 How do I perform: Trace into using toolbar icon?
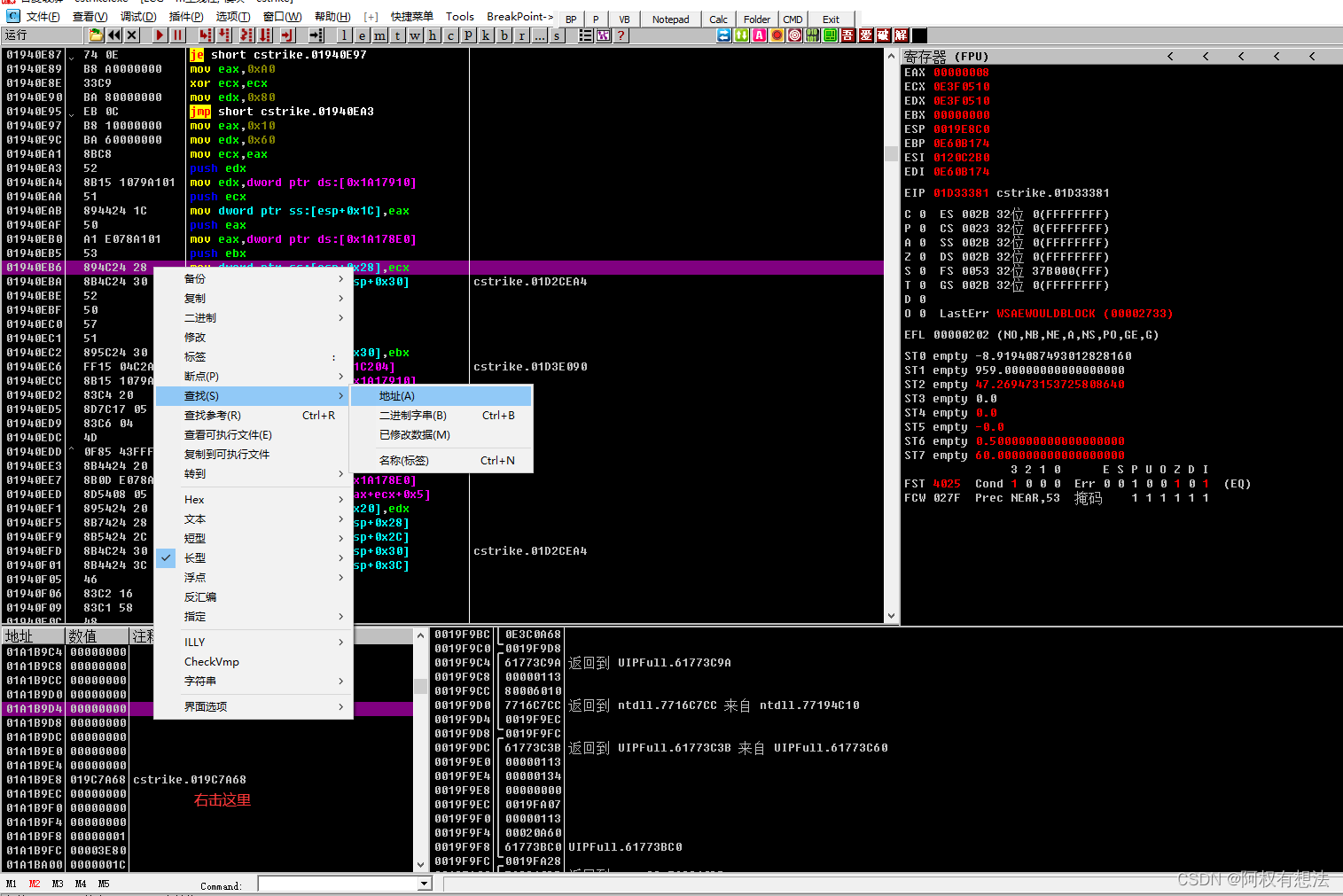[246, 35]
